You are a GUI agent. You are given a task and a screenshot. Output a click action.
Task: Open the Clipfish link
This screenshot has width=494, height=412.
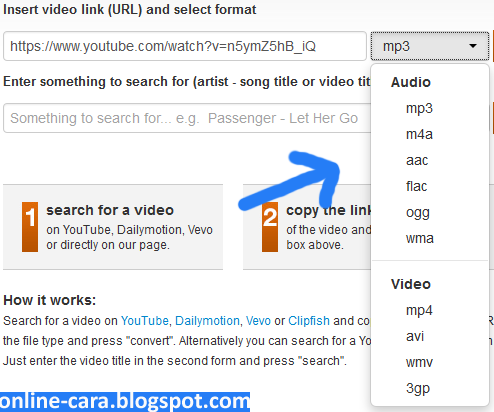coord(309,321)
